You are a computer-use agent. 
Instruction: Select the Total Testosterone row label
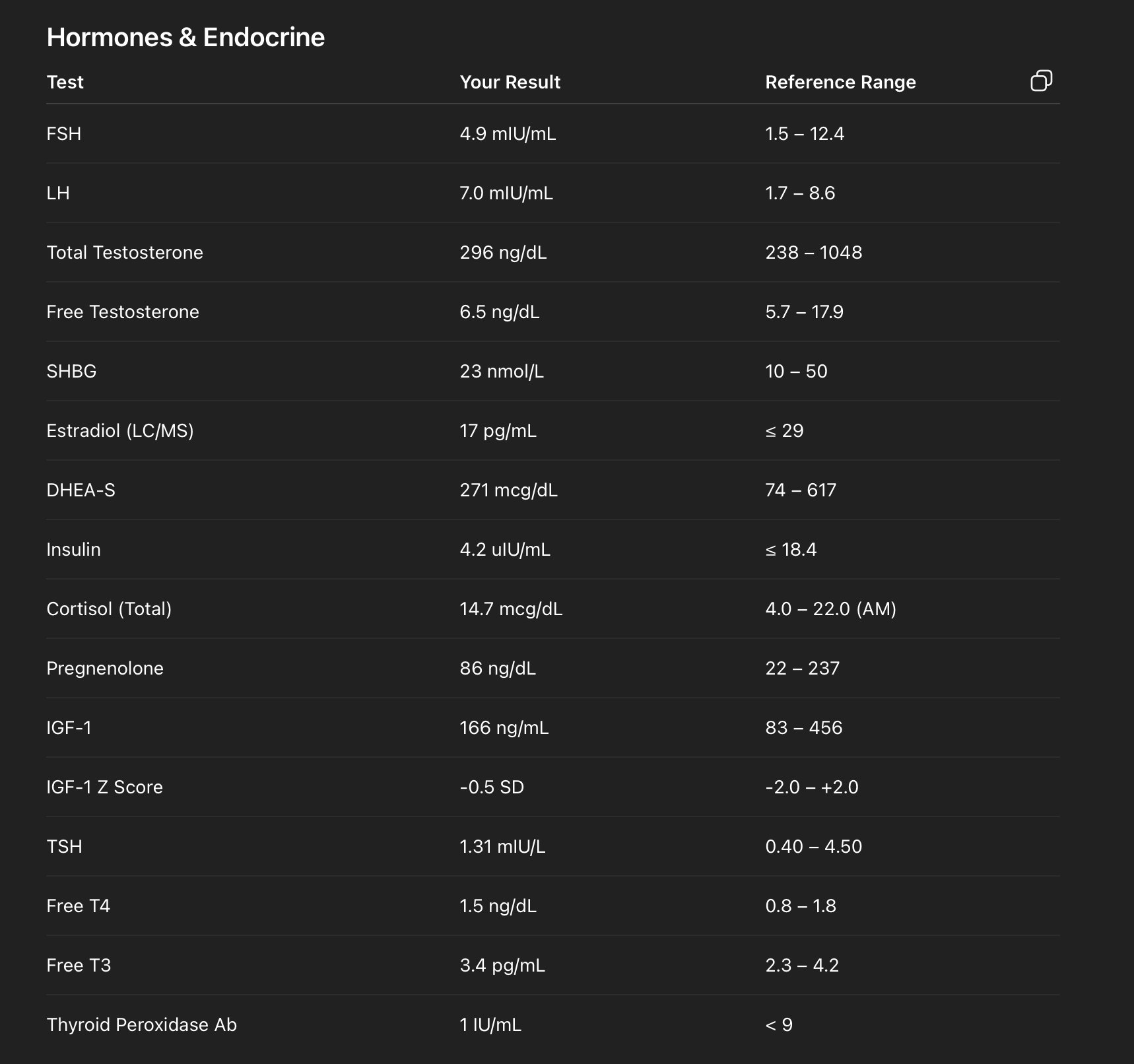click(x=125, y=253)
